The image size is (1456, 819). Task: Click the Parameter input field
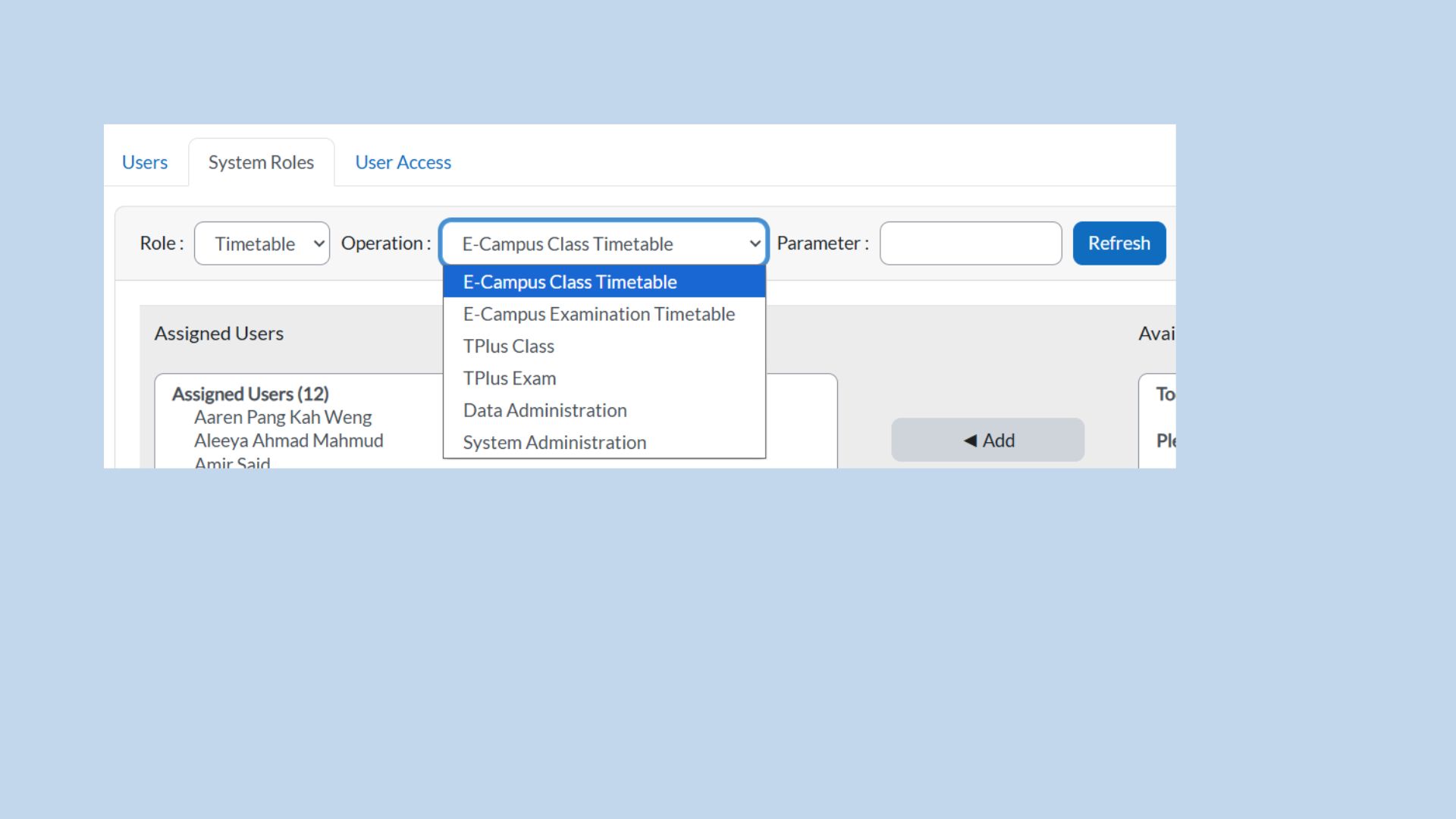970,243
